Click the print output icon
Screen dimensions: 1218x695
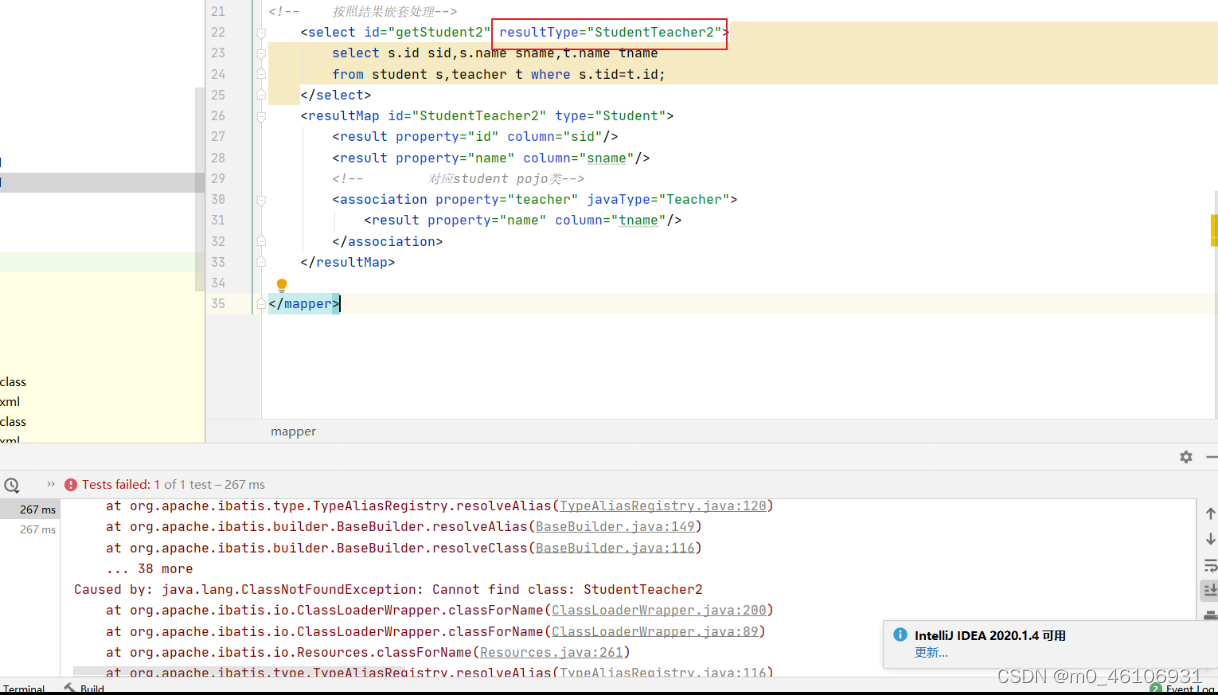tap(1210, 613)
